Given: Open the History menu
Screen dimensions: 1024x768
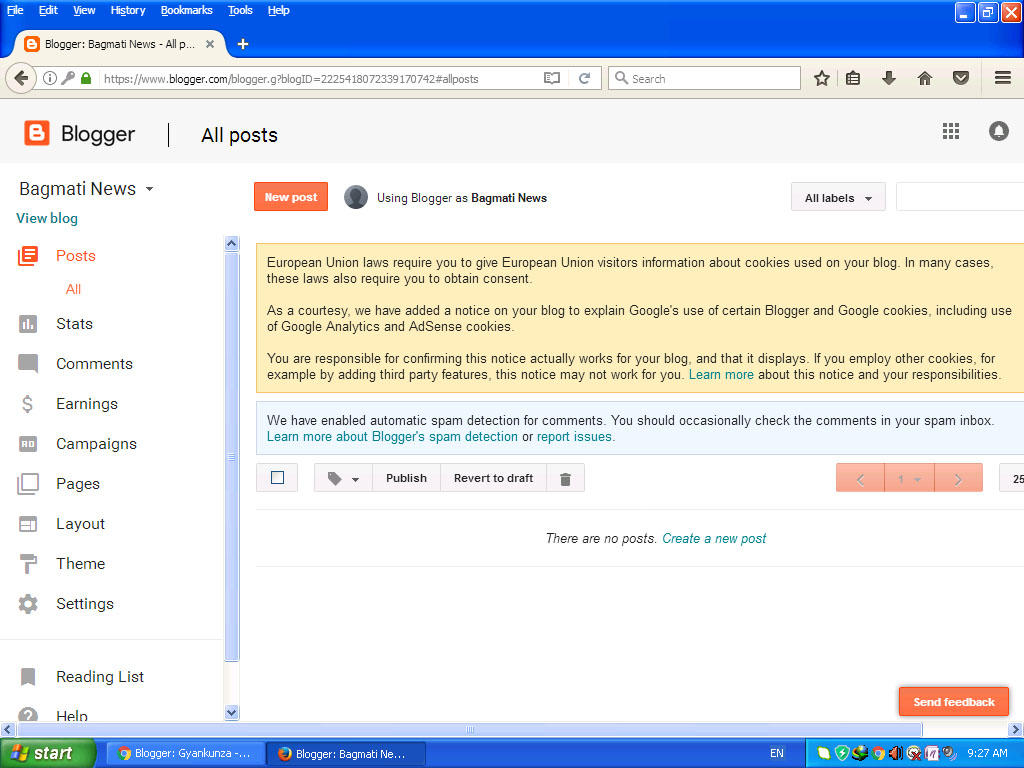Looking at the screenshot, I should click(x=127, y=10).
